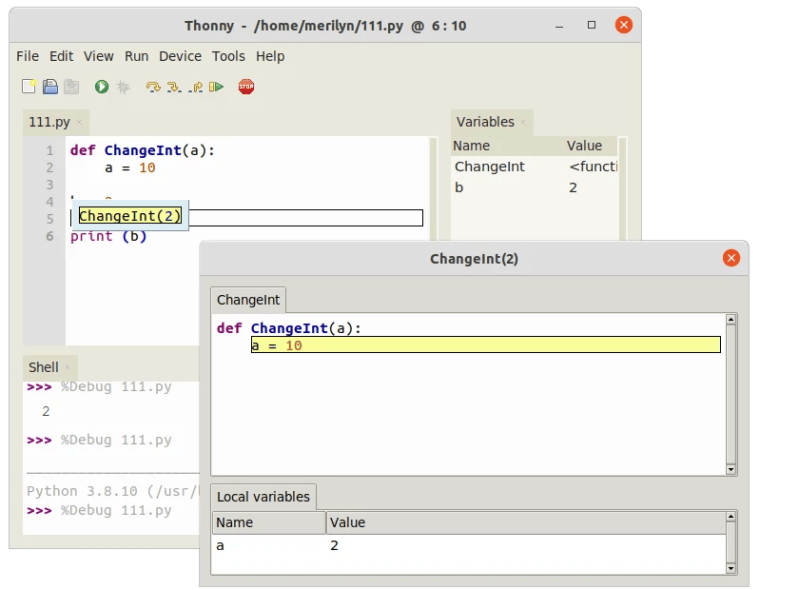Open the View menu
Screen dimensions: 799x590
pos(98,56)
